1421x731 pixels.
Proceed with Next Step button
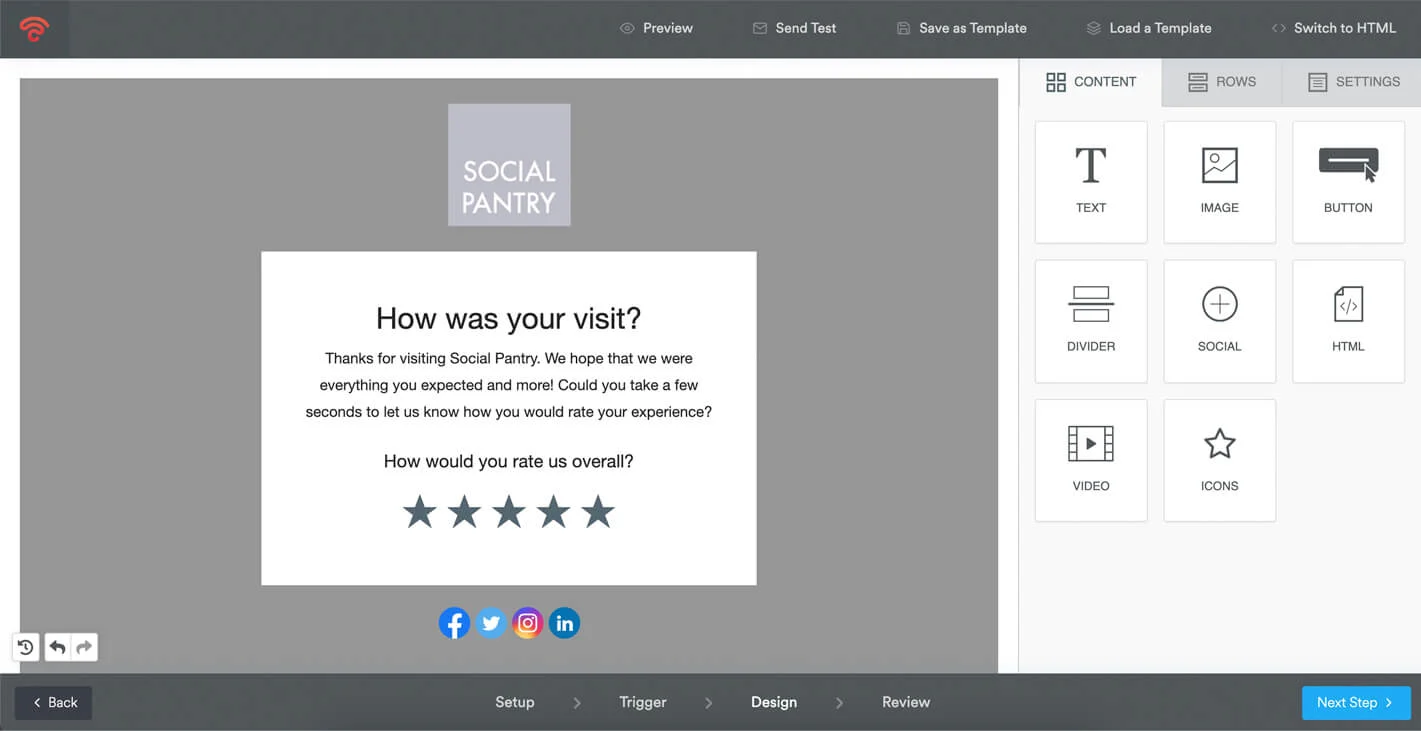click(x=1356, y=702)
